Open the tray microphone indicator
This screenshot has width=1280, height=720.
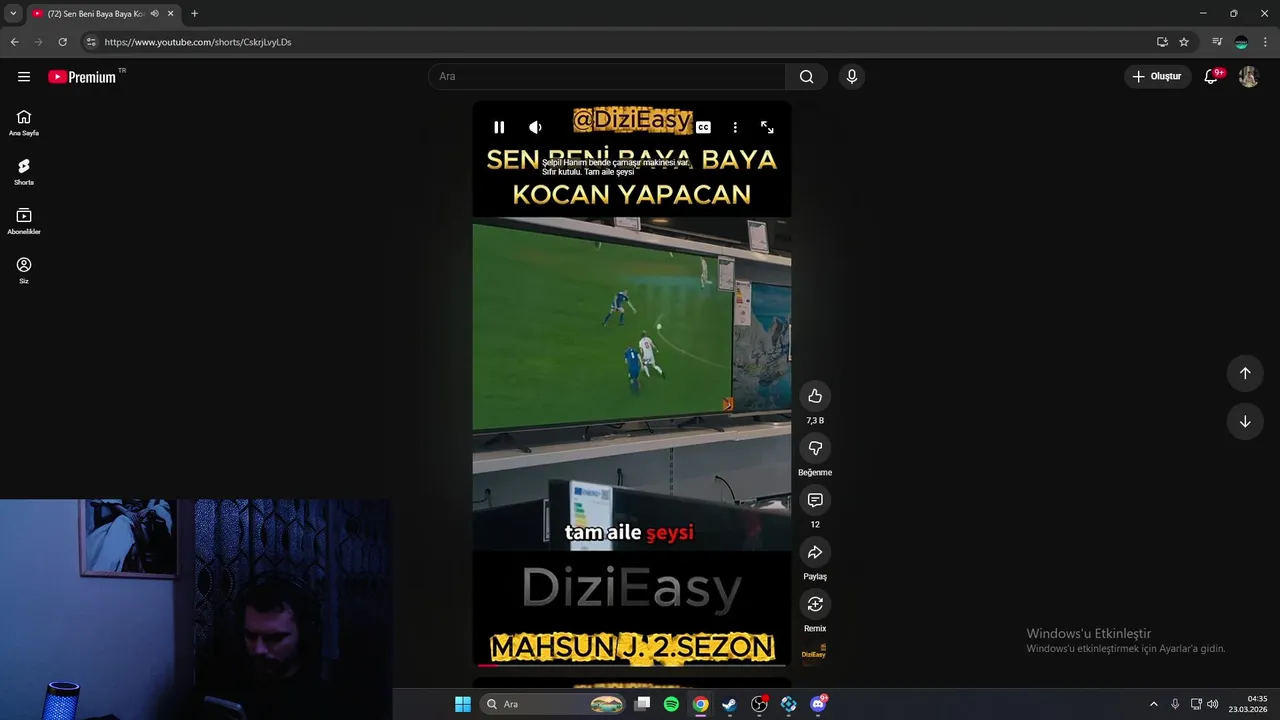[1175, 704]
